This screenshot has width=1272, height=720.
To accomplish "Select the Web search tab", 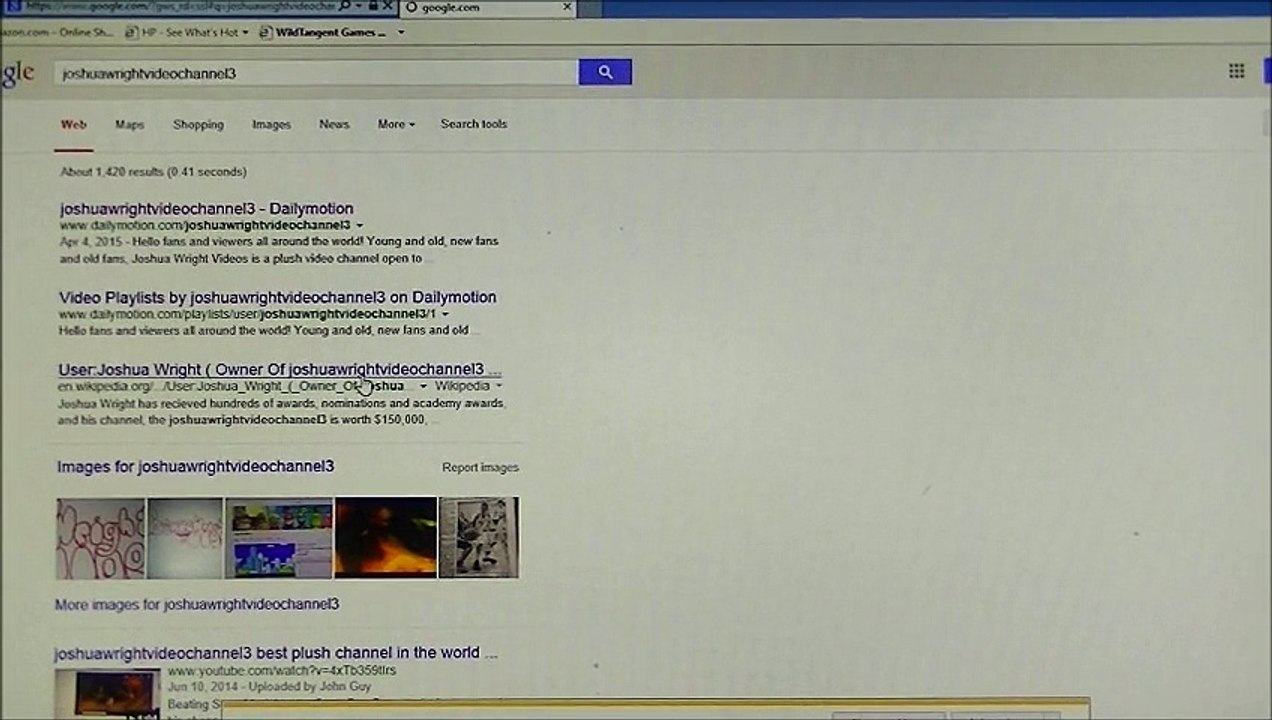I will tap(73, 125).
